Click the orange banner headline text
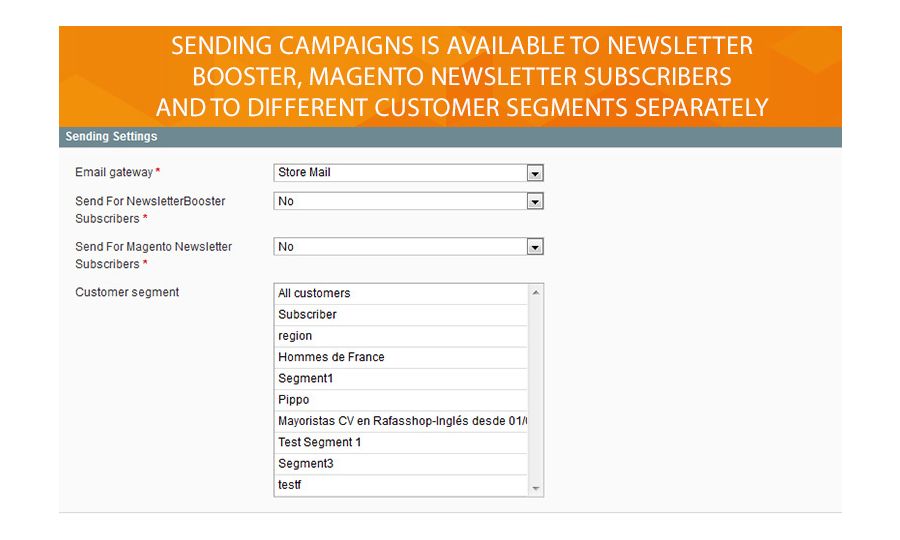The width and height of the screenshot is (900, 540). coord(461,77)
